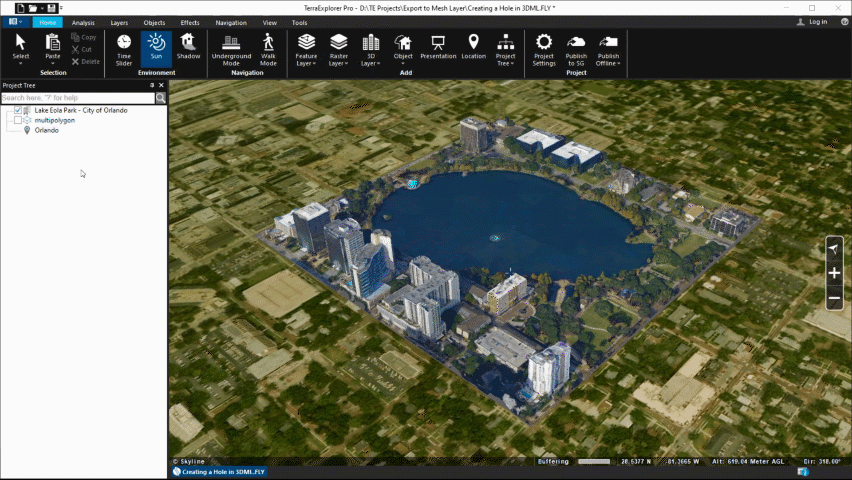Select the Select arrow tool

point(21,49)
